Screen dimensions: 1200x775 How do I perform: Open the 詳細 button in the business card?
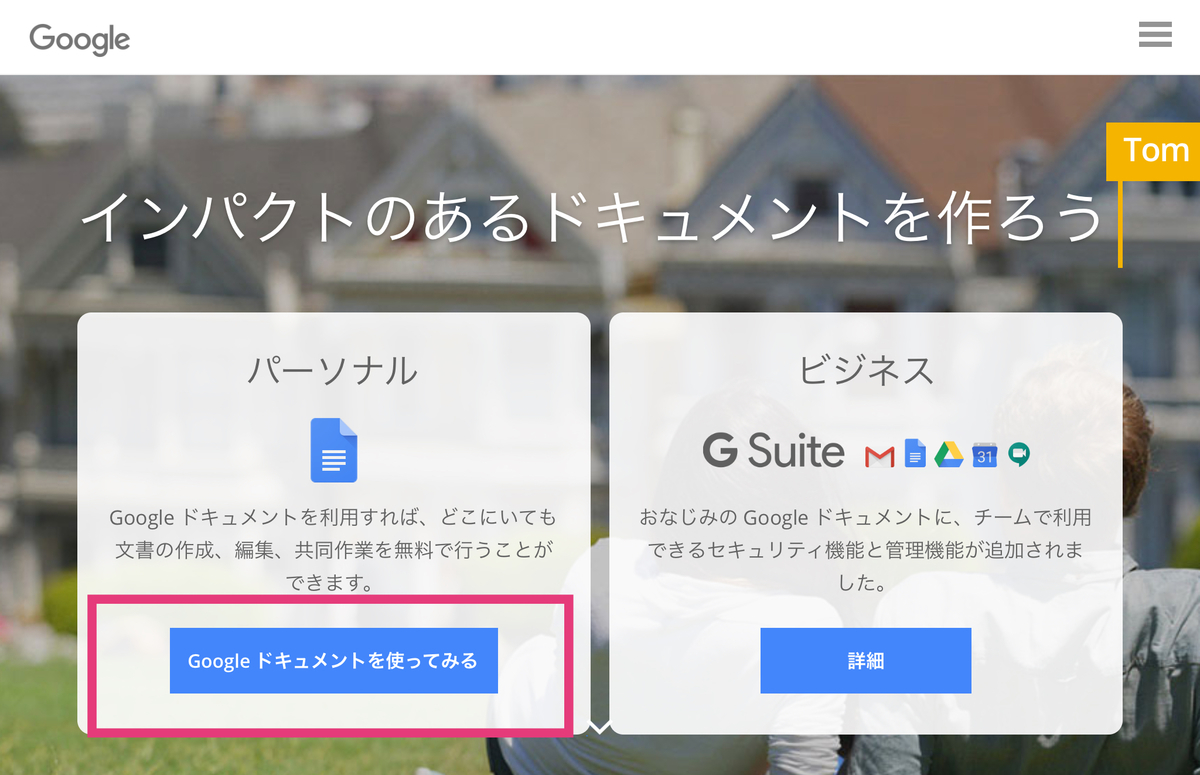(866, 660)
